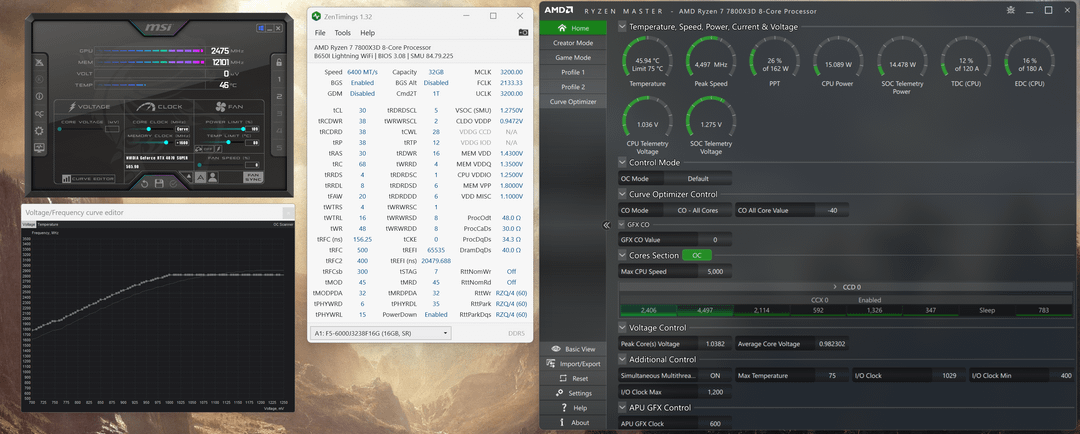This screenshot has width=1080, height=434.
Task: Click Reset in Ryzen Master sidebar
Action: pyautogui.click(x=573, y=378)
